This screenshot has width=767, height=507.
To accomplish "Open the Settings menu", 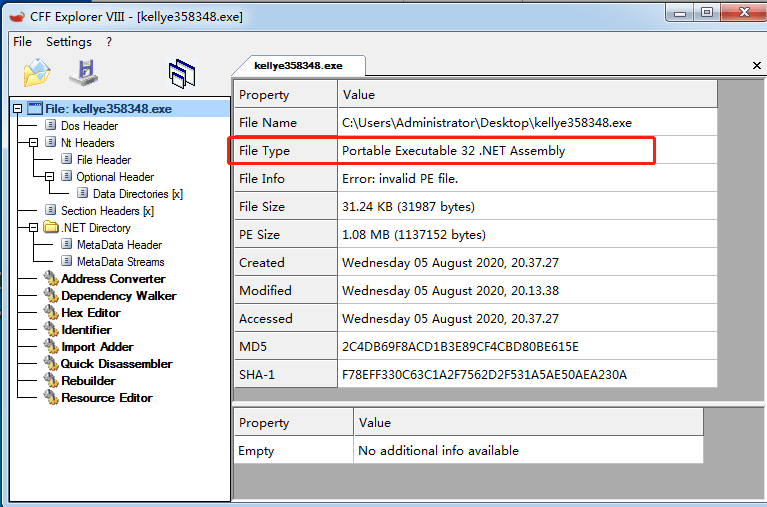I will point(69,42).
